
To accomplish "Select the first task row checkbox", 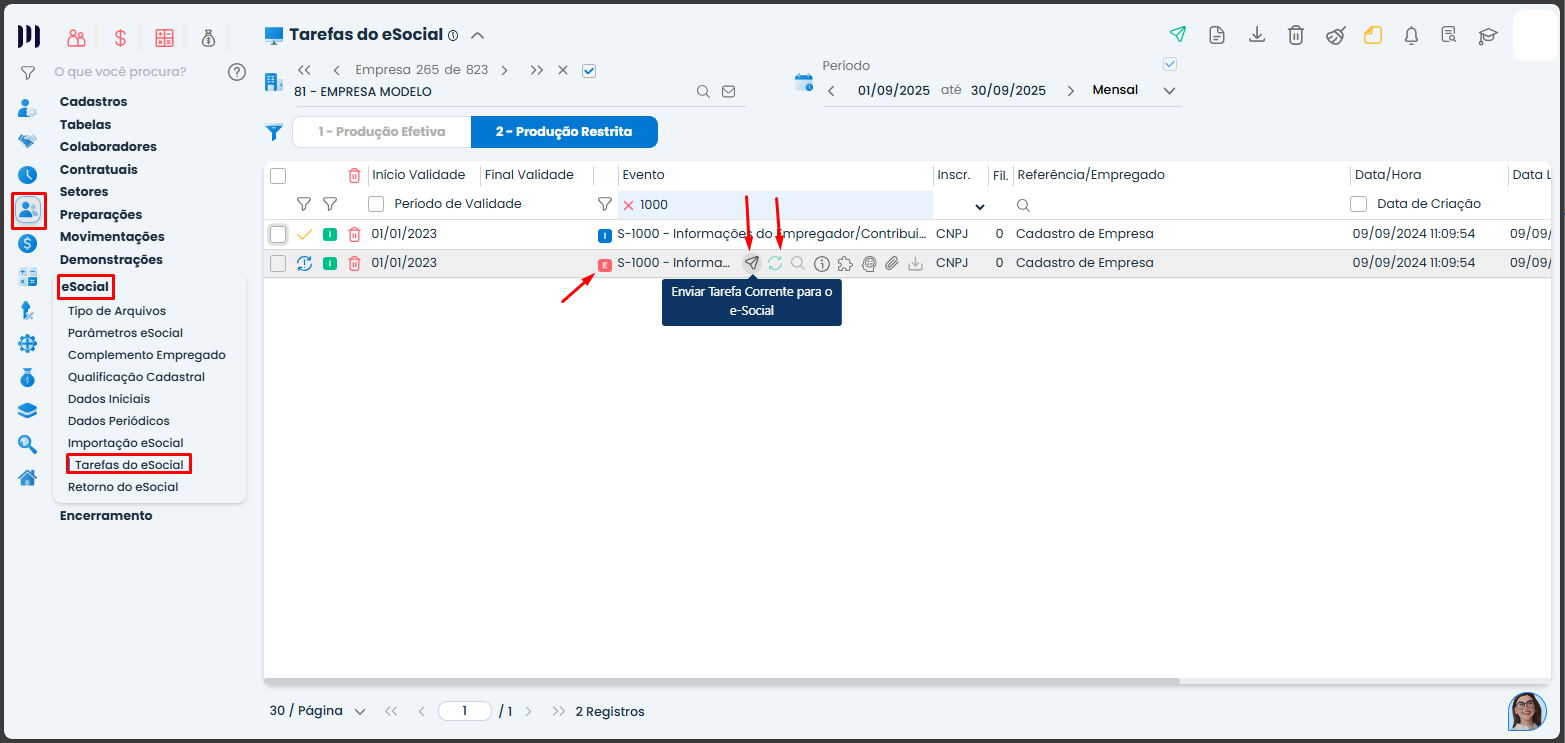I will tap(278, 234).
